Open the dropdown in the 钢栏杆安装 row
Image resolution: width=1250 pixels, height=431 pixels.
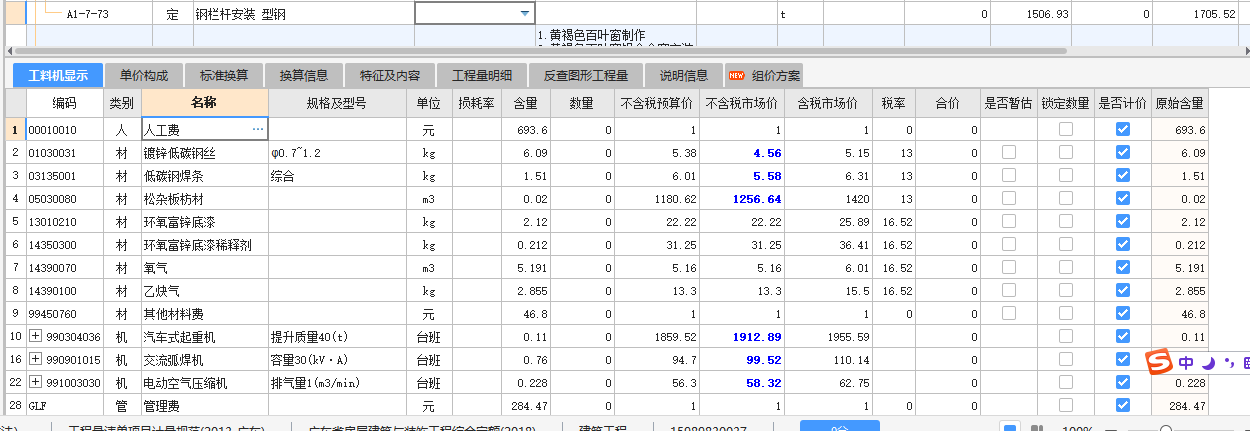[525, 14]
